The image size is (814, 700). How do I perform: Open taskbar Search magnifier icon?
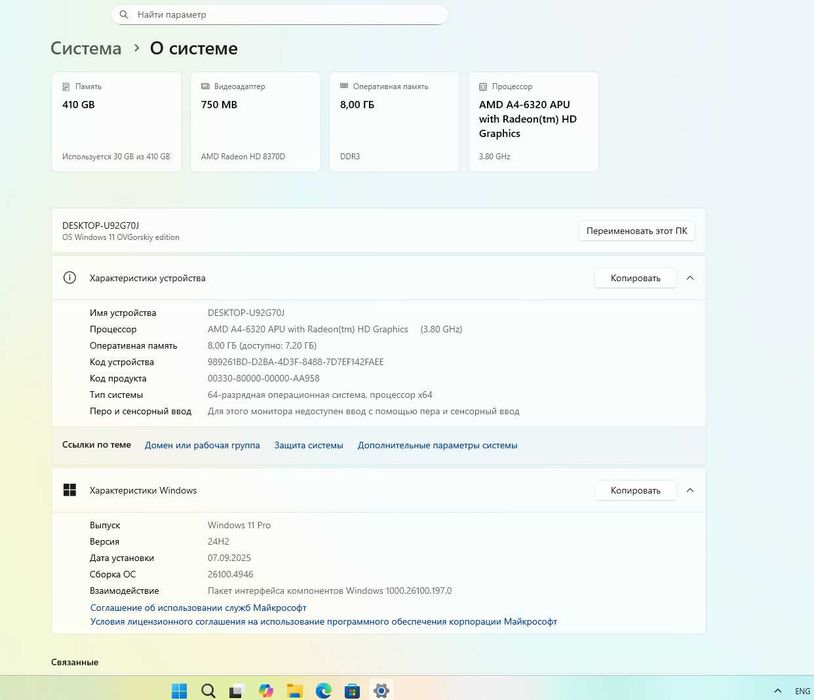point(208,691)
